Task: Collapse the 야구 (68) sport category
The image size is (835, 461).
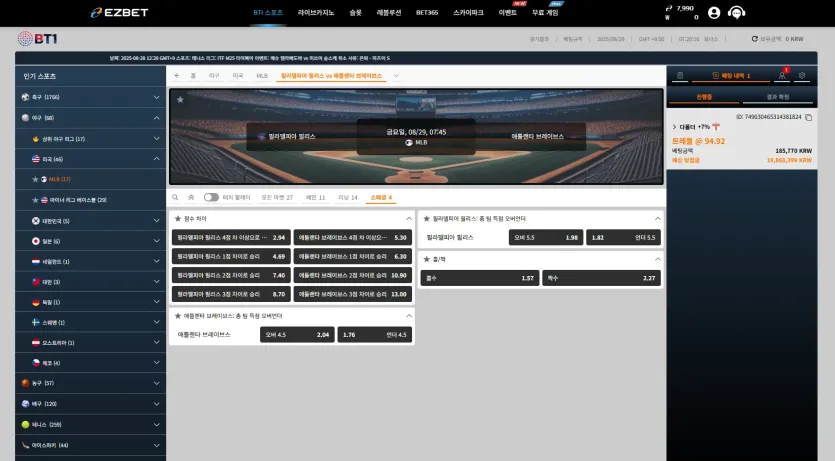Action: [x=91, y=118]
